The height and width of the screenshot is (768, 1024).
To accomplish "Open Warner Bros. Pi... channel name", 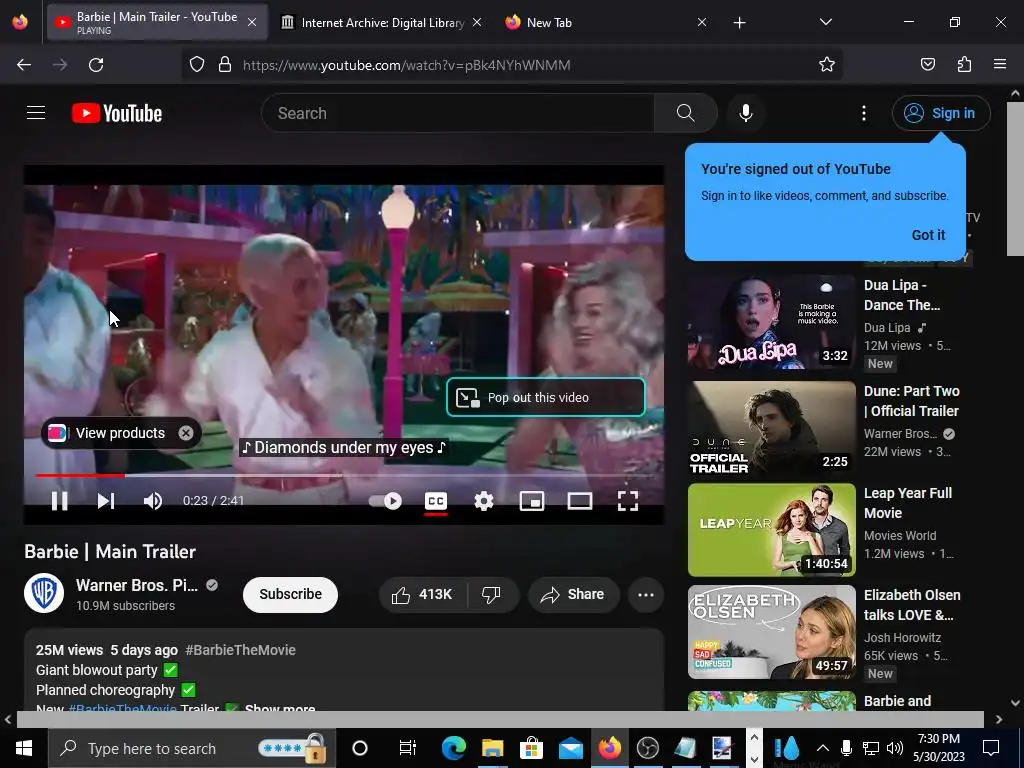I will tap(136, 585).
